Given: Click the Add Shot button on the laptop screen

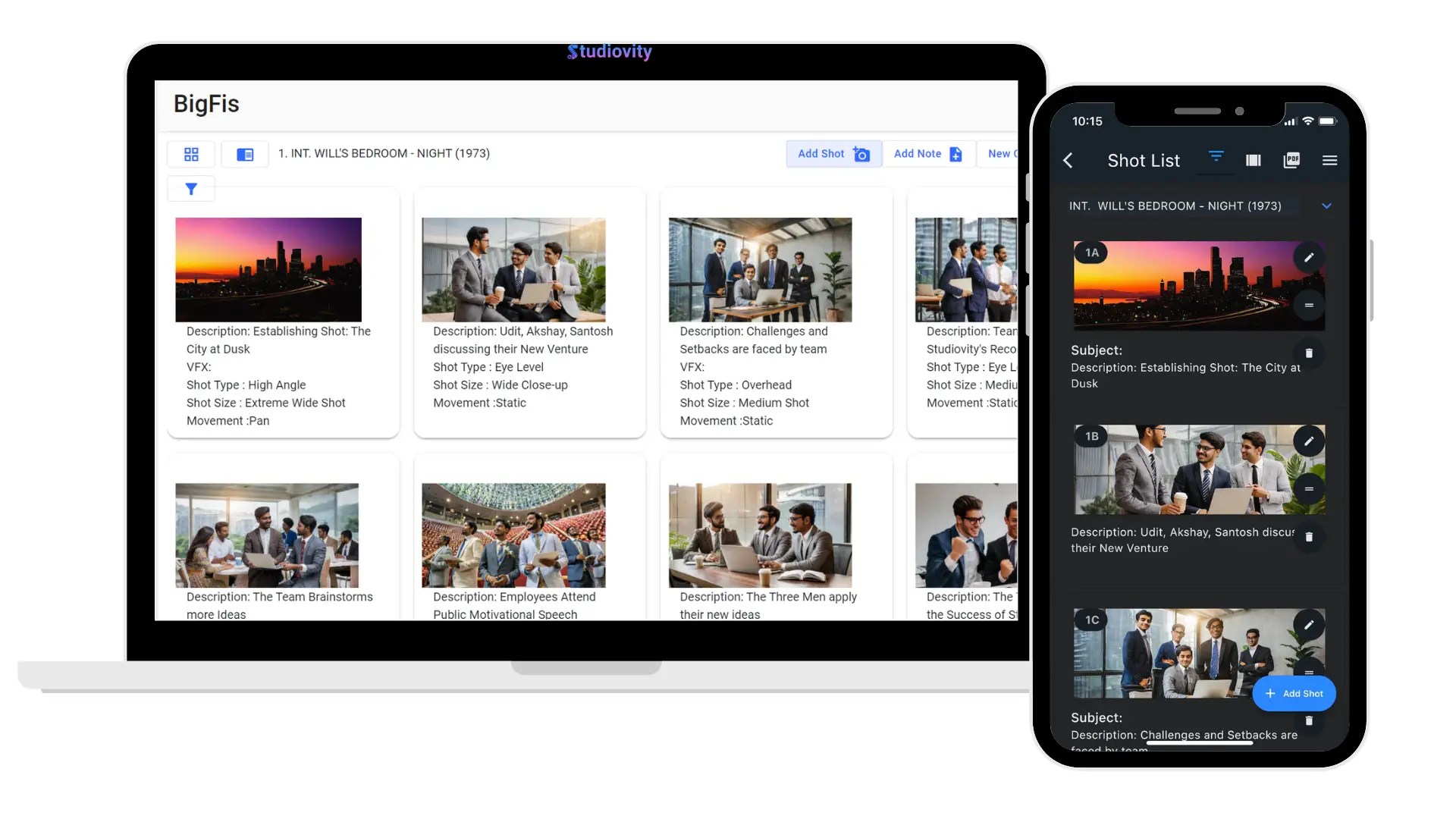Looking at the screenshot, I should click(x=833, y=154).
